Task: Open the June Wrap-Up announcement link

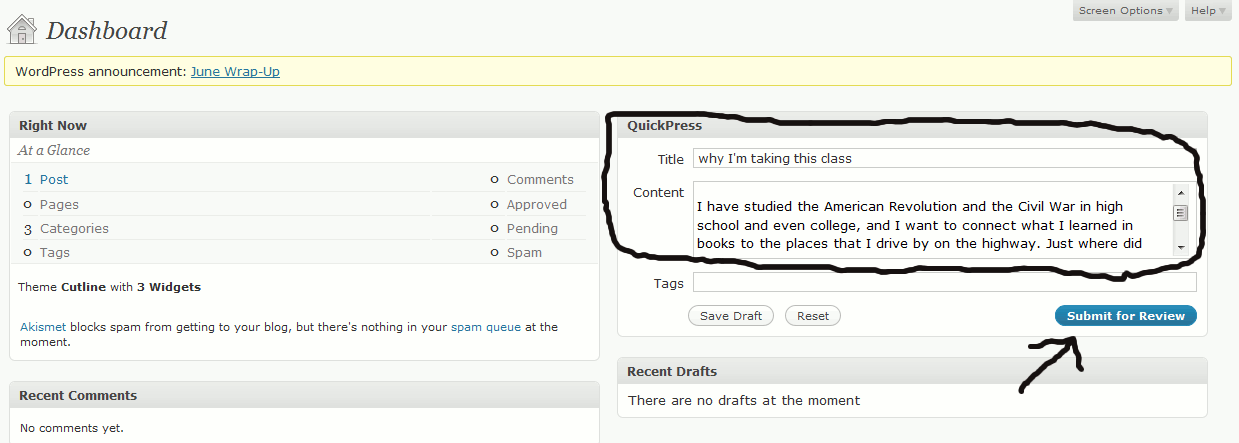Action: (235, 72)
